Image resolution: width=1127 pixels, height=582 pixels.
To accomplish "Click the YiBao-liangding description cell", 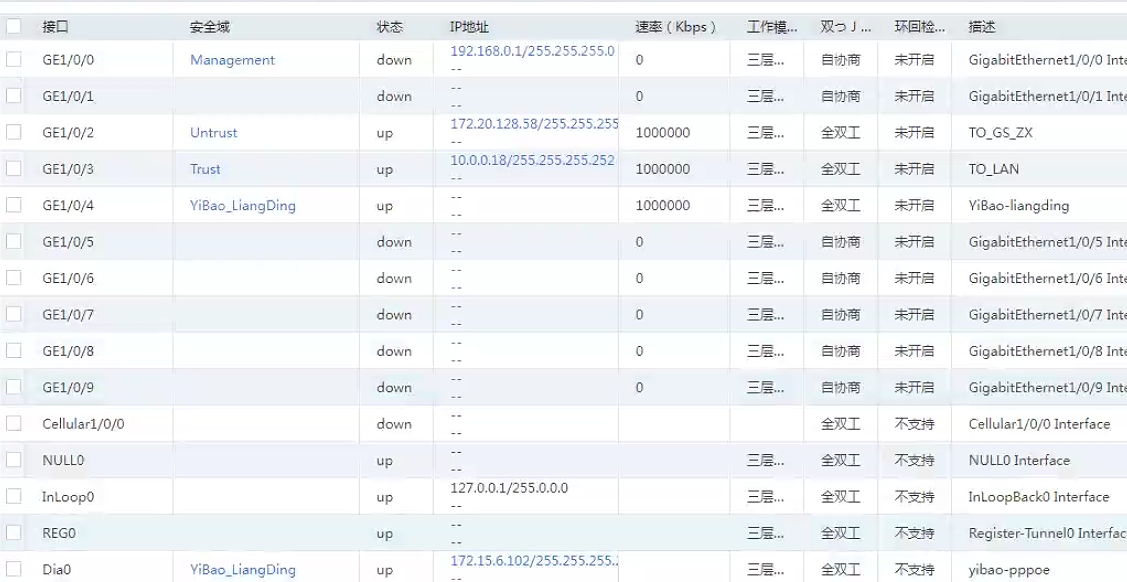I will click(1019, 205).
